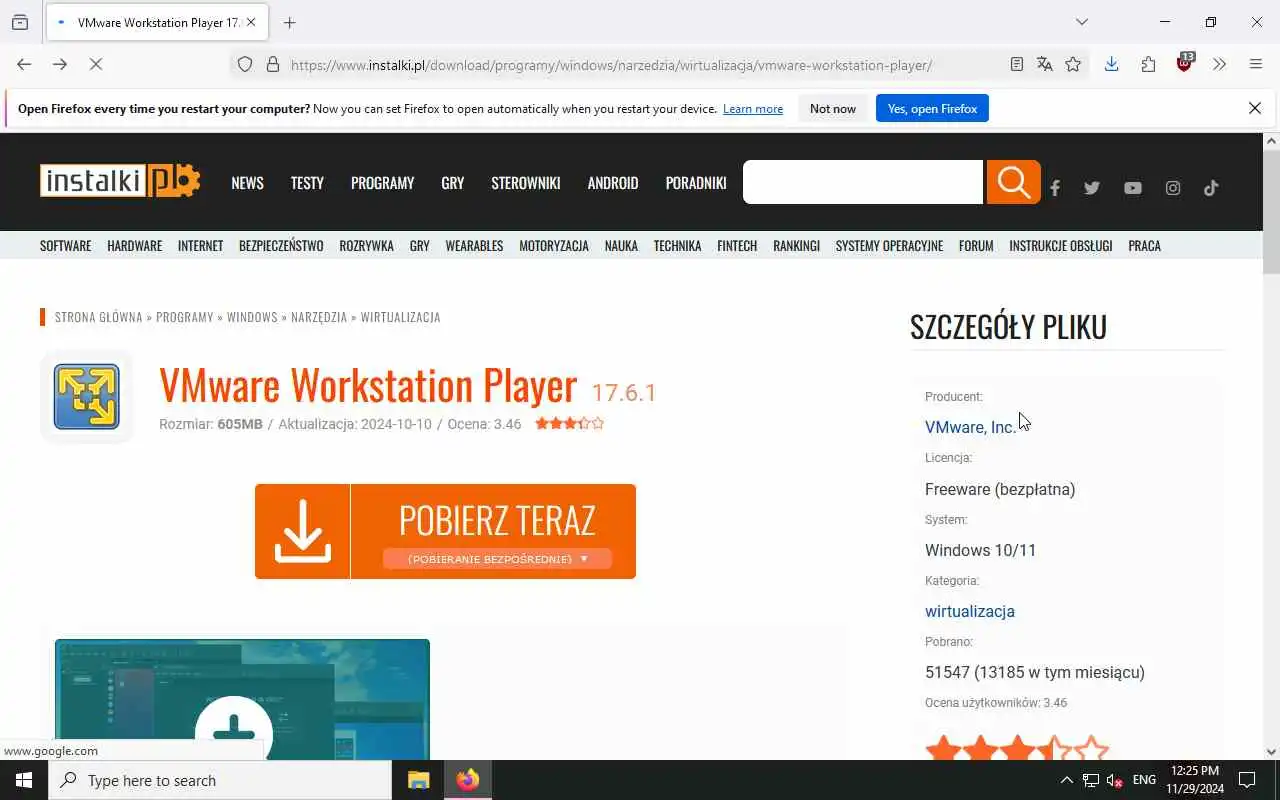Open muted volume tray icon
The image size is (1280, 800).
pyautogui.click(x=1114, y=780)
